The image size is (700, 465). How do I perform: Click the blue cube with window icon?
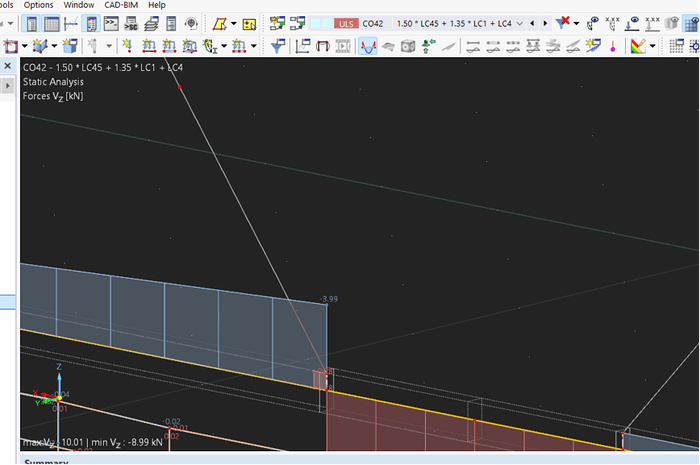[x=70, y=46]
